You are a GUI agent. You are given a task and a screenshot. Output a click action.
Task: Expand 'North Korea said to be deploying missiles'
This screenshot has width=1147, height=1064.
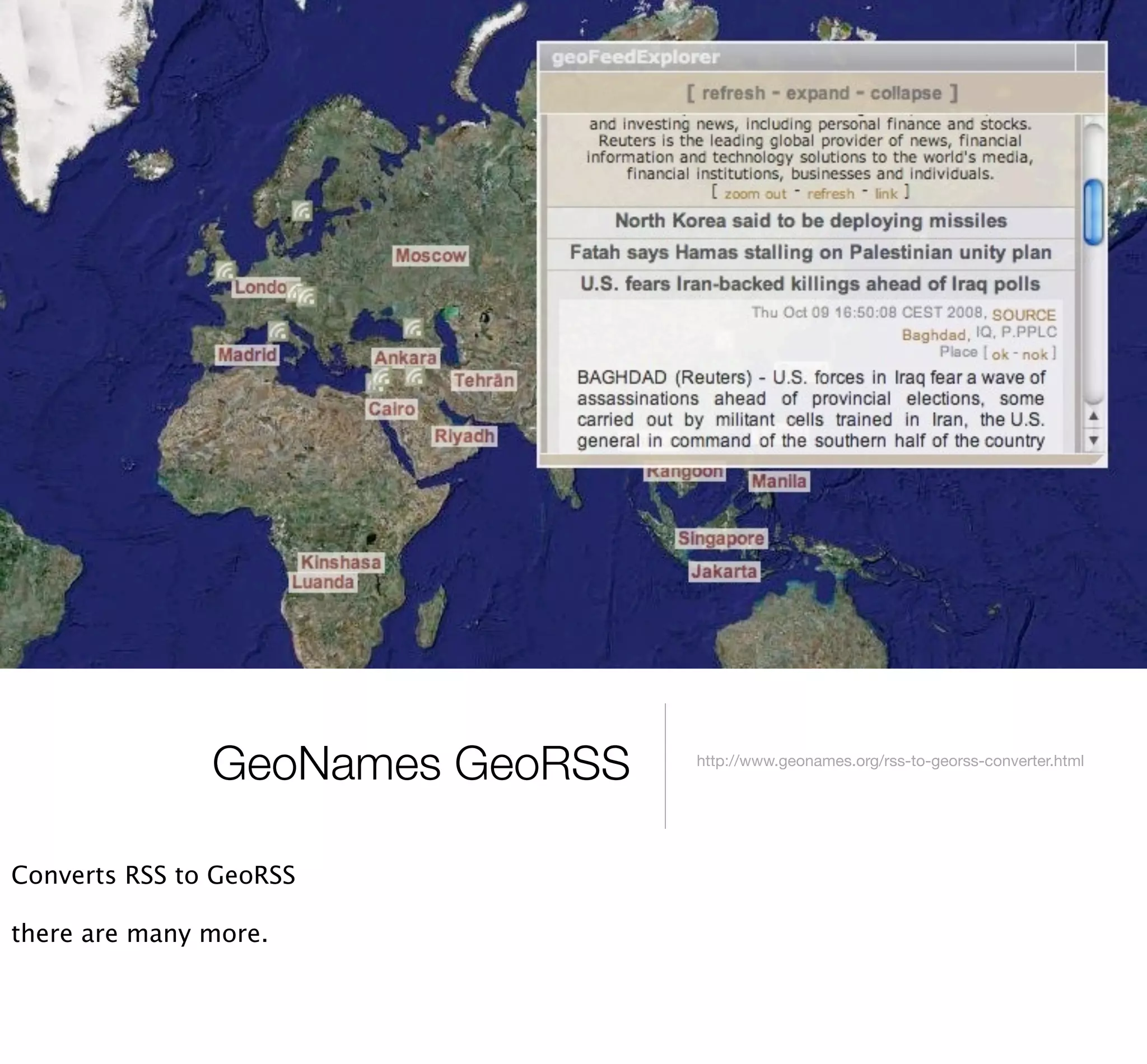pyautogui.click(x=810, y=221)
